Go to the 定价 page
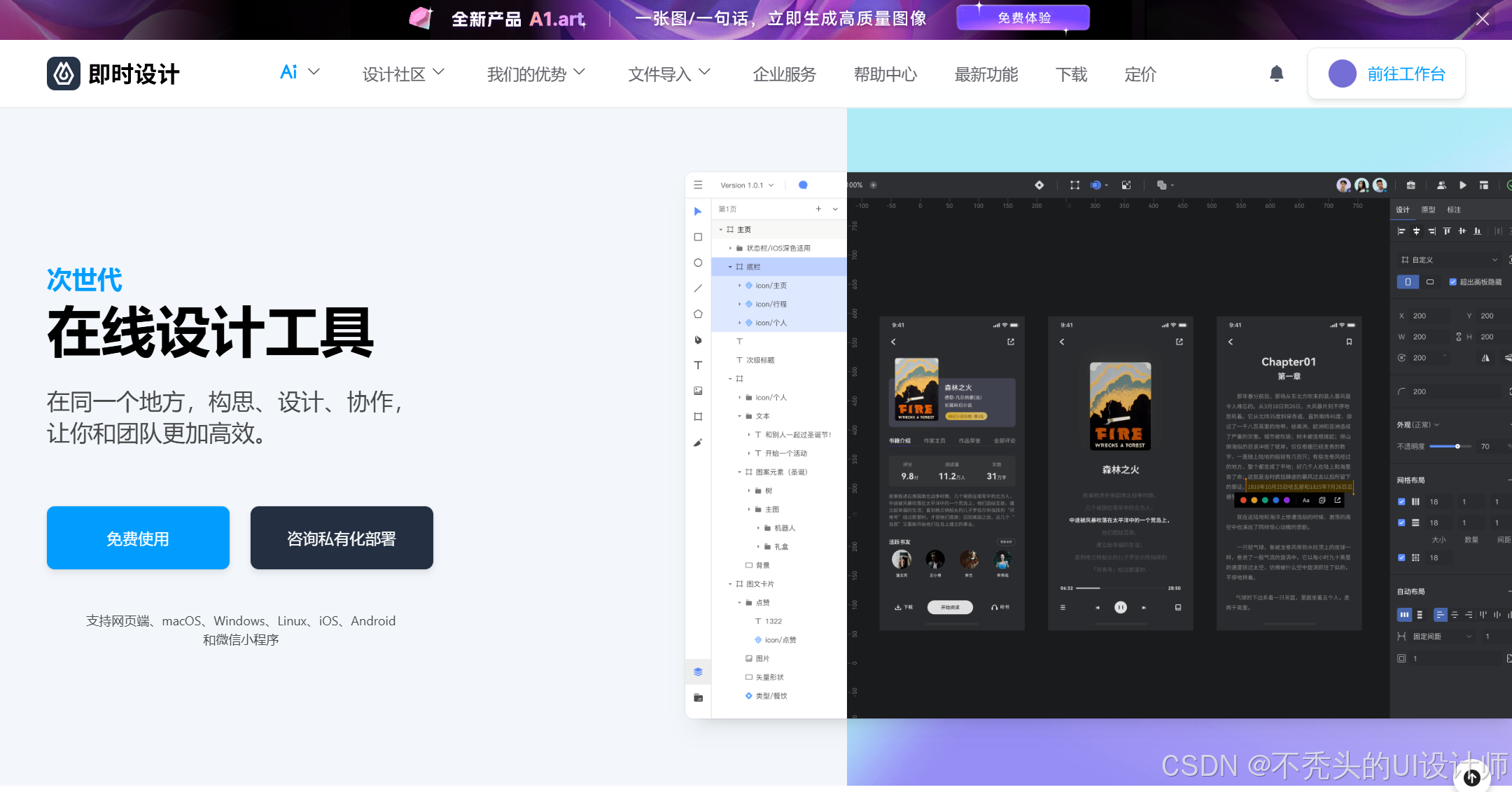The height and width of the screenshot is (792, 1512). (x=1140, y=74)
